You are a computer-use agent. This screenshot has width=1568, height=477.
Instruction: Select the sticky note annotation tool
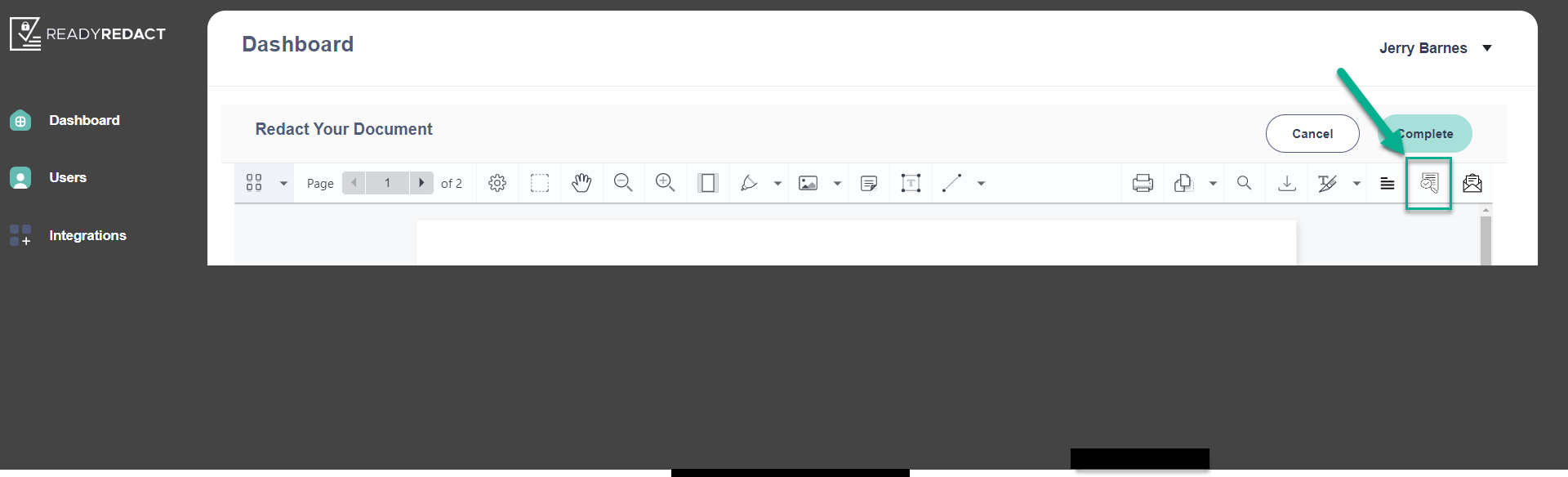[x=869, y=183]
